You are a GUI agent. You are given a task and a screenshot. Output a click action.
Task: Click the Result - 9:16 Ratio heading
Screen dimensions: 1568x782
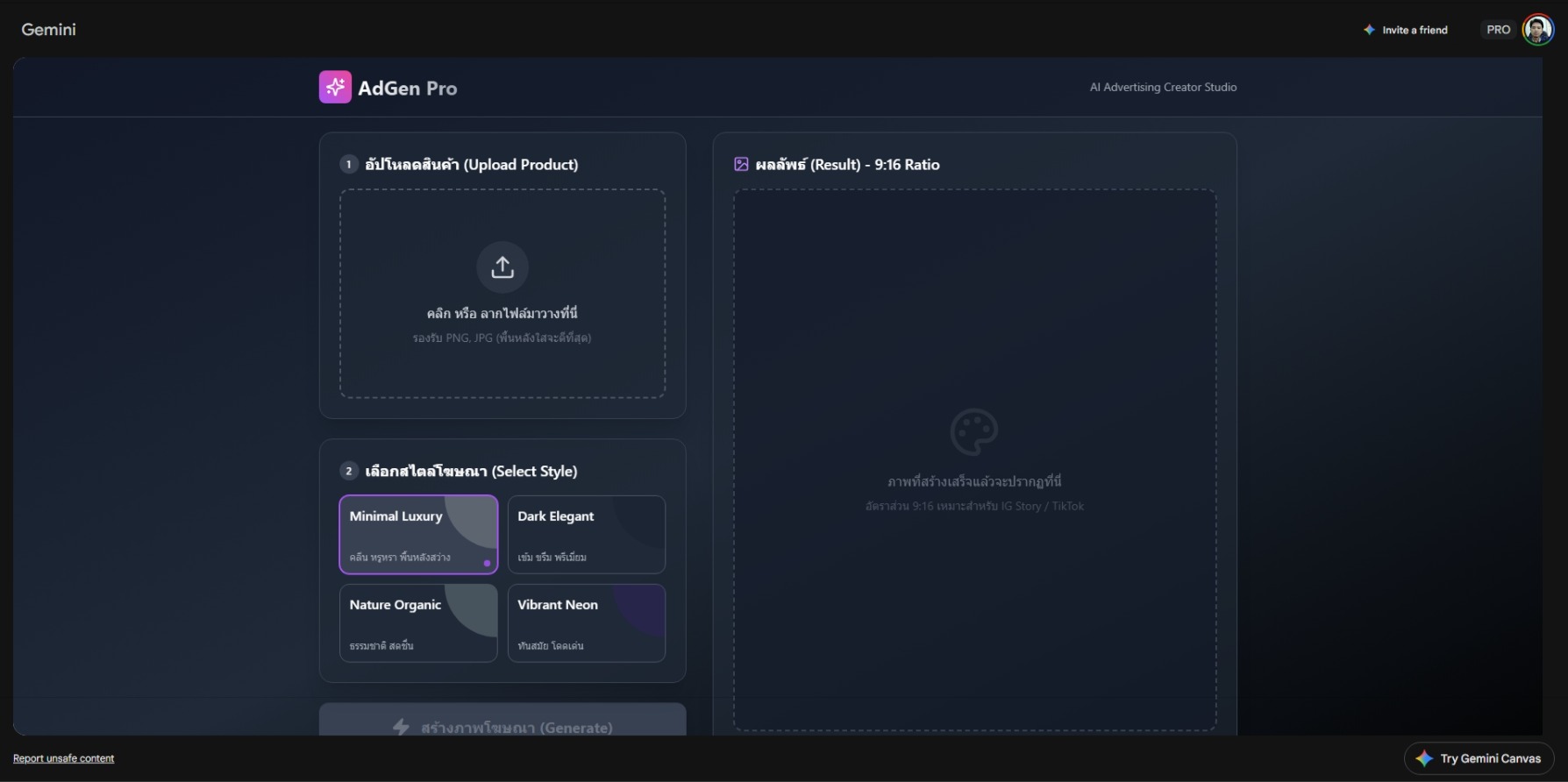pos(847,164)
